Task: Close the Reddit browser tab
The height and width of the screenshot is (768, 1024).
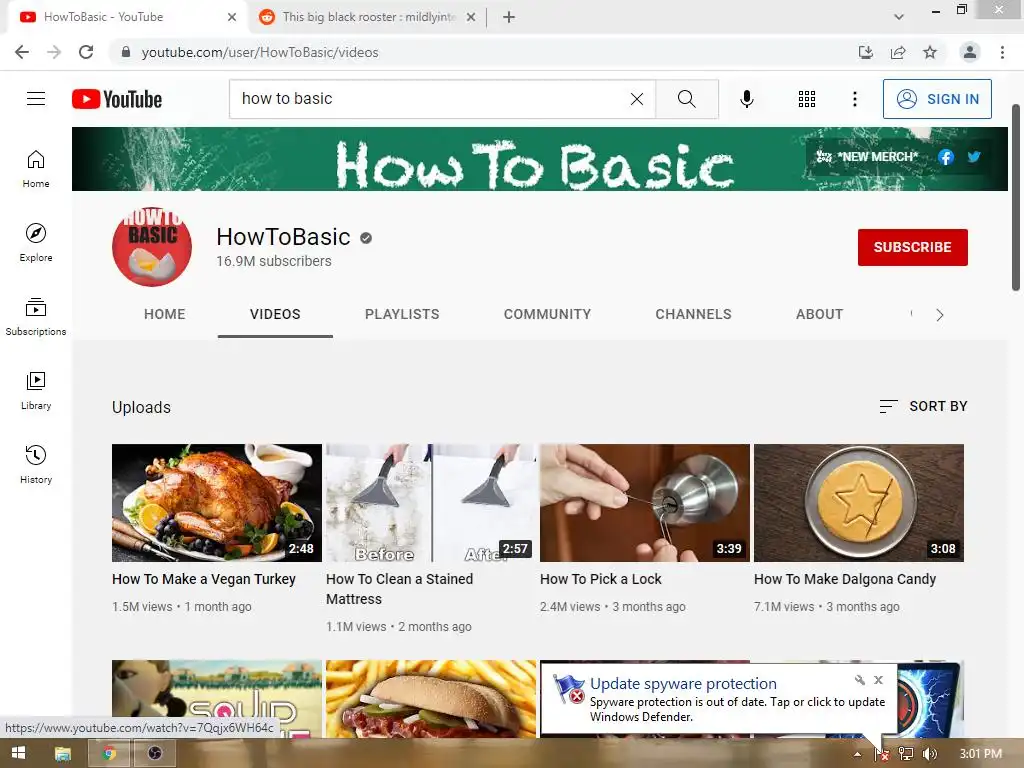Action: click(x=471, y=17)
